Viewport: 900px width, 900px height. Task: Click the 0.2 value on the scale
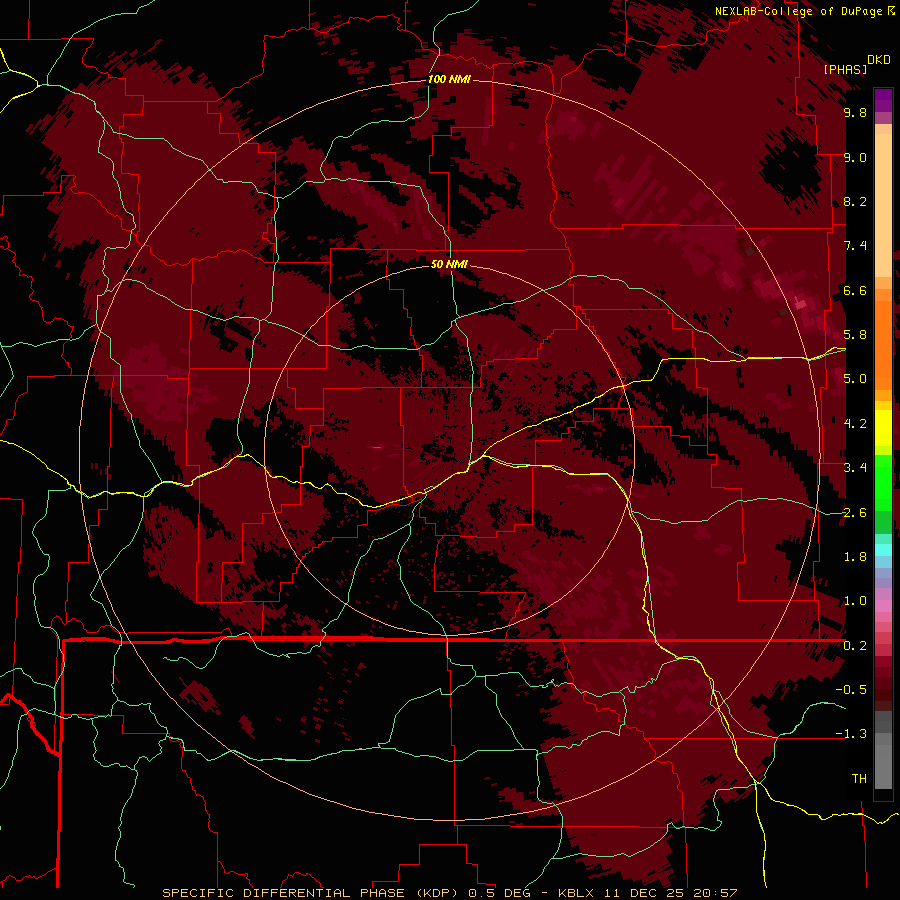pyautogui.click(x=855, y=646)
